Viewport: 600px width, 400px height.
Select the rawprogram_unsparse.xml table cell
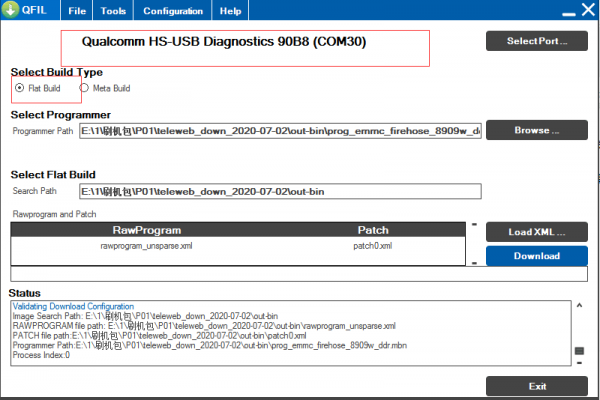tap(146, 246)
